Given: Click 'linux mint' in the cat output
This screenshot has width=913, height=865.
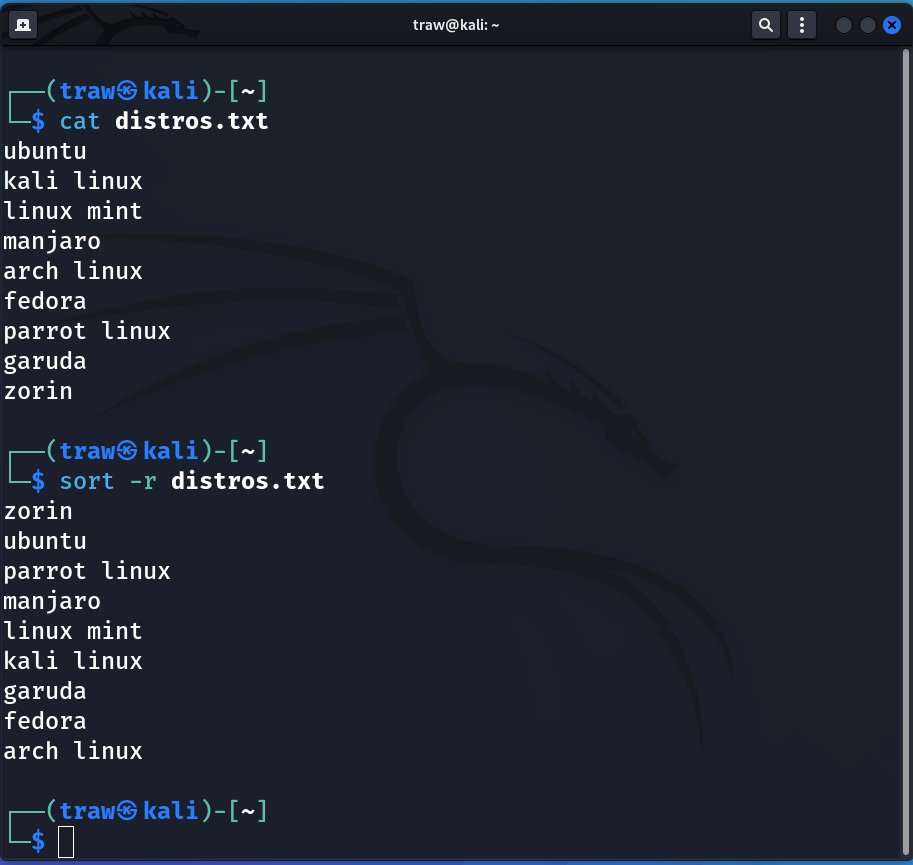Looking at the screenshot, I should click(x=73, y=211).
